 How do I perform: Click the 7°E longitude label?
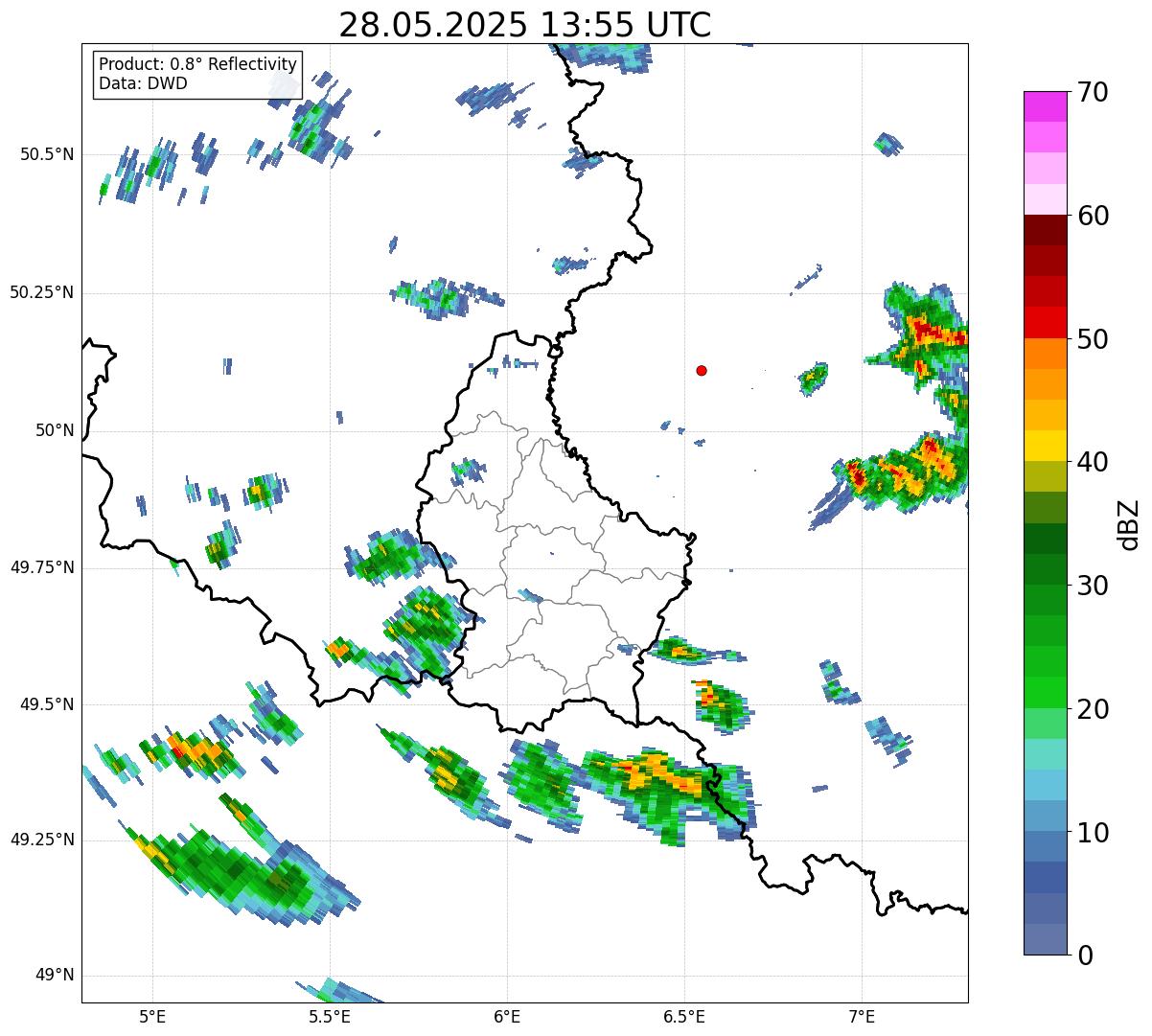pos(862,1016)
